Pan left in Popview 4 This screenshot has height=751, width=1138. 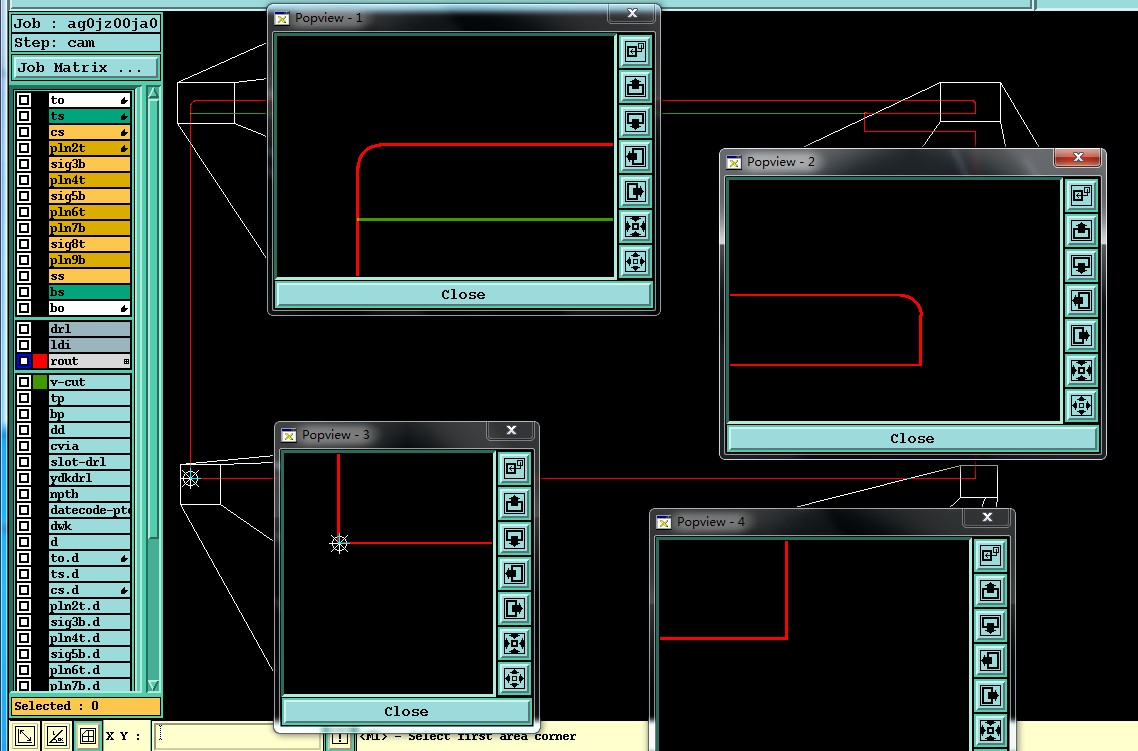click(991, 660)
